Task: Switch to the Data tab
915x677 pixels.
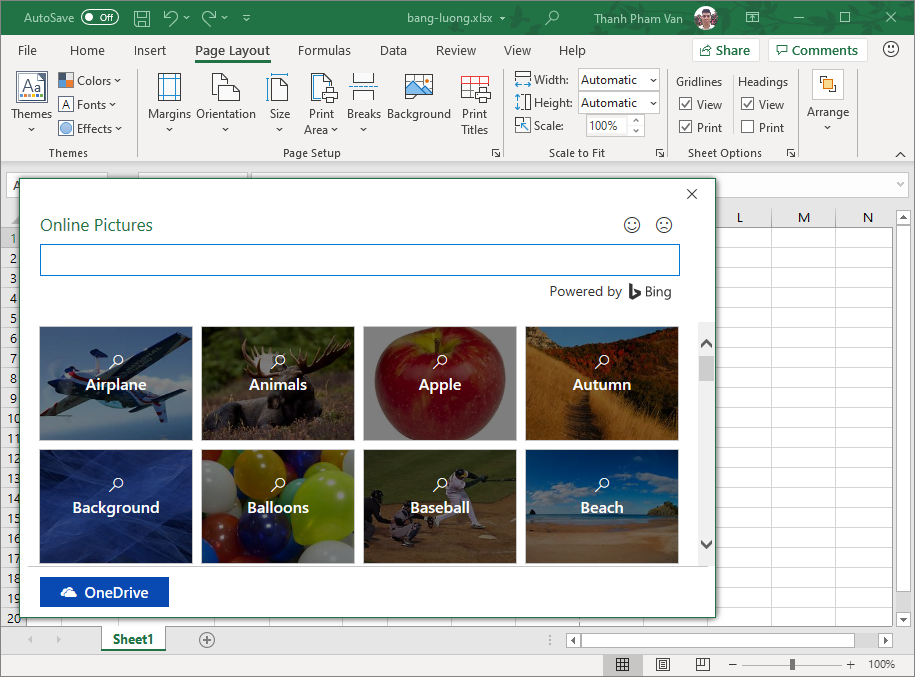Action: (x=393, y=51)
